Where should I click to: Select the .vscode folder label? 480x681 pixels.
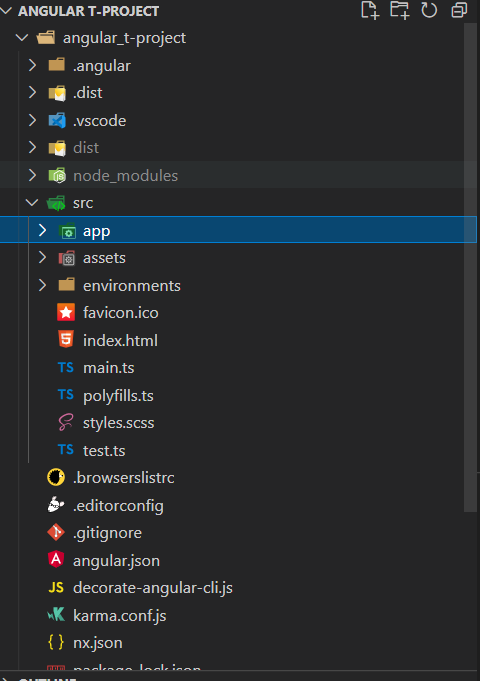click(99, 121)
